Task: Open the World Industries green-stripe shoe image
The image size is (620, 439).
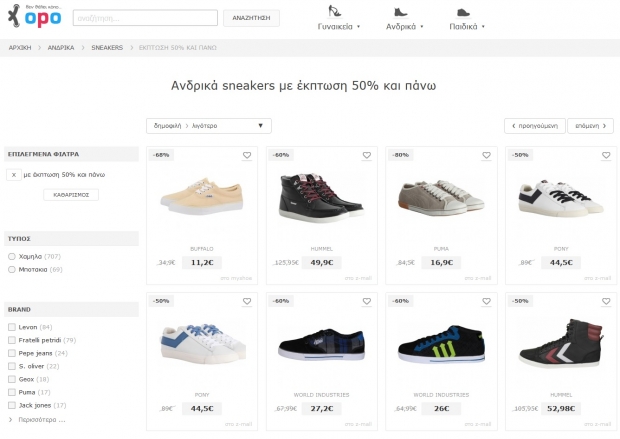Action: coord(441,344)
